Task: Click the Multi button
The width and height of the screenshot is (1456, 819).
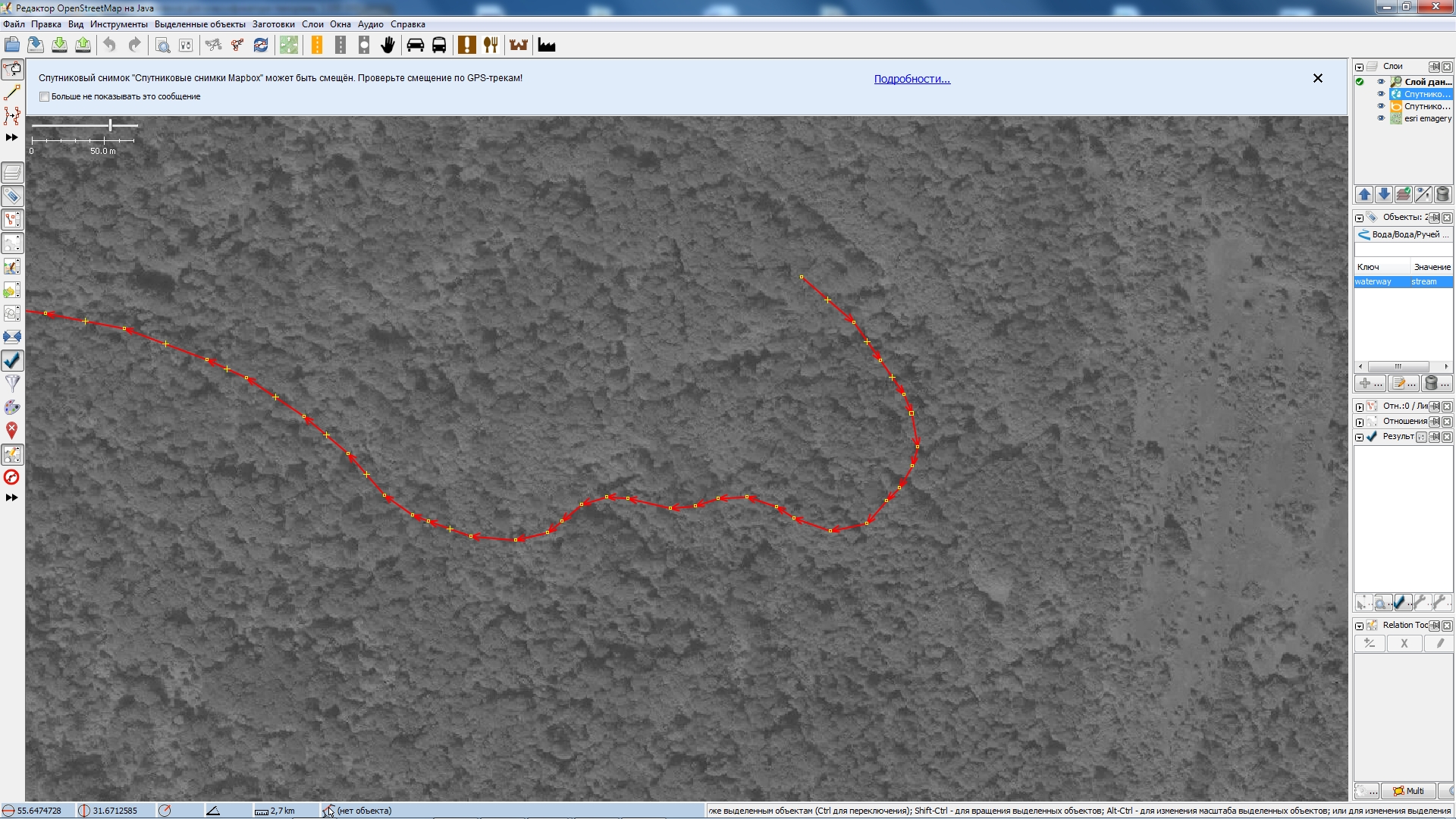Action: coord(1407,791)
